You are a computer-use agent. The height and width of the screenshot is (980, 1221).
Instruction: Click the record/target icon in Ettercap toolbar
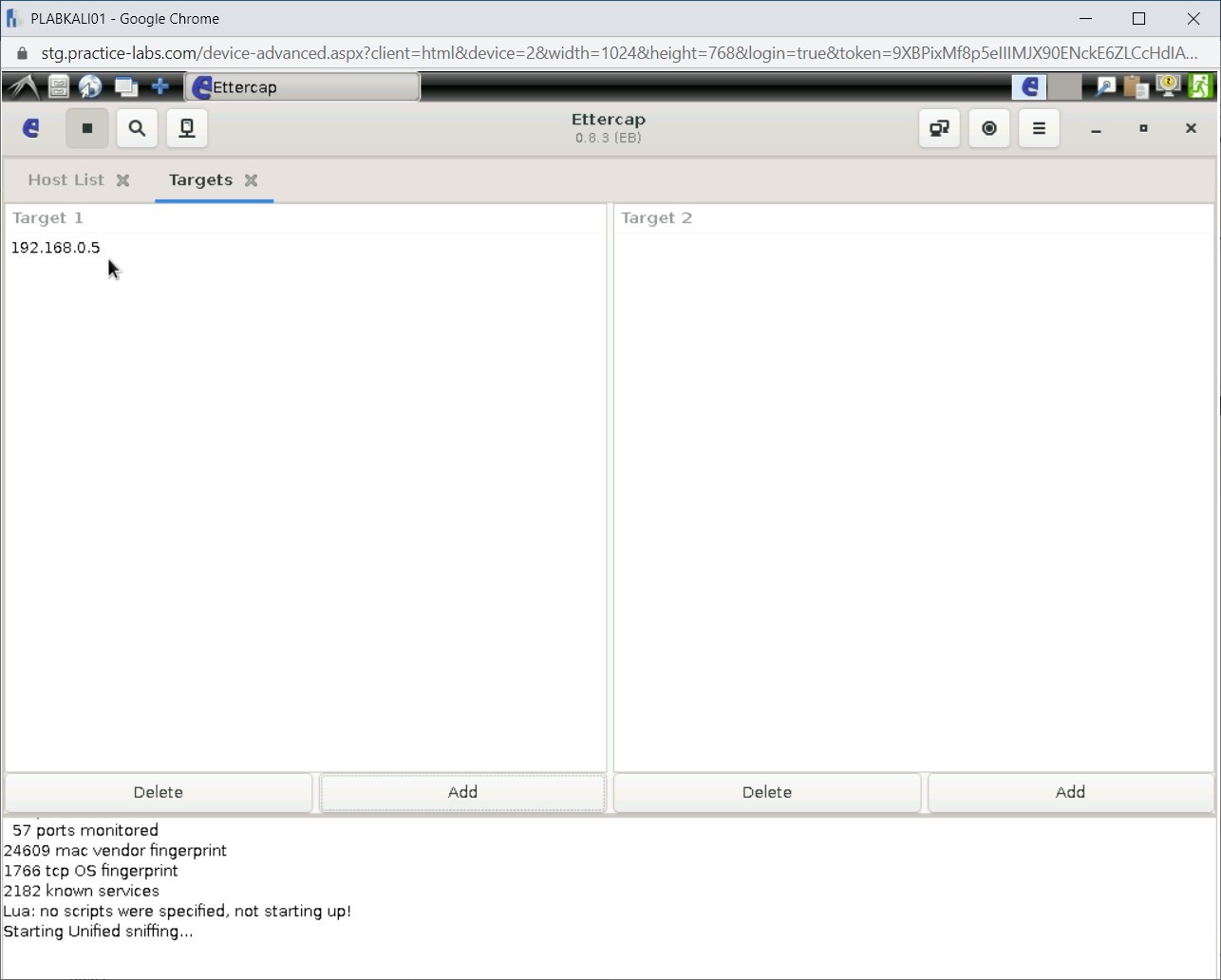pos(988,128)
